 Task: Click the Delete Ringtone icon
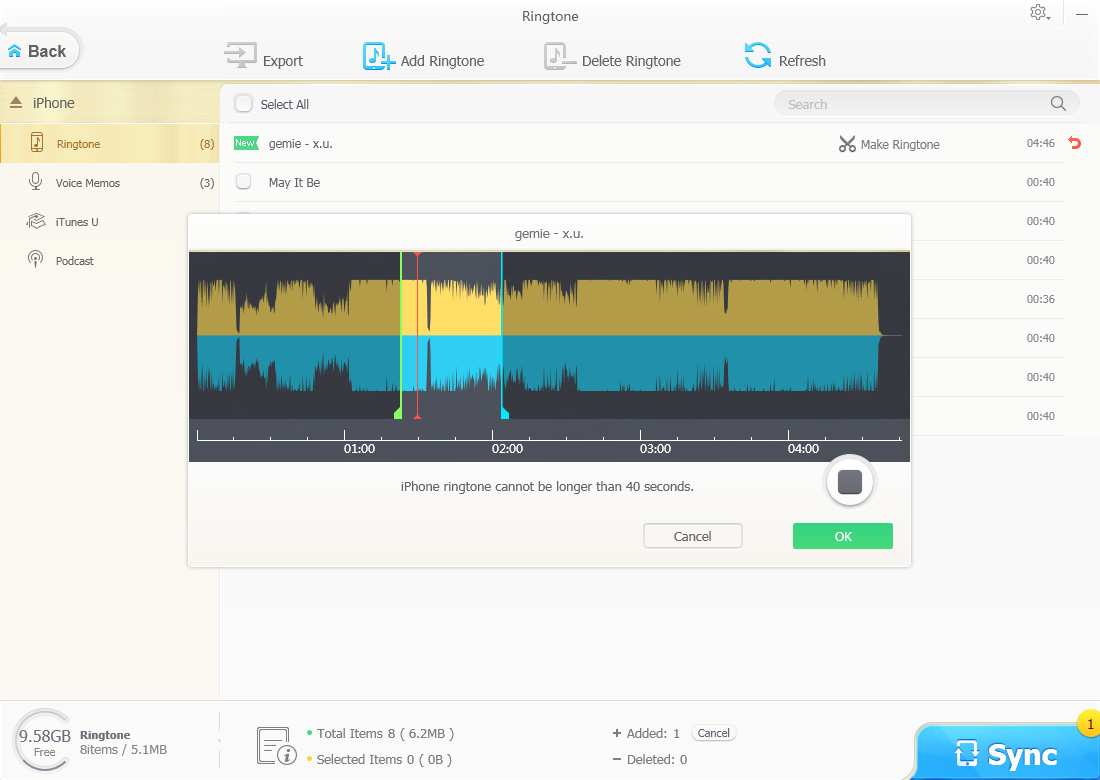tap(560, 56)
